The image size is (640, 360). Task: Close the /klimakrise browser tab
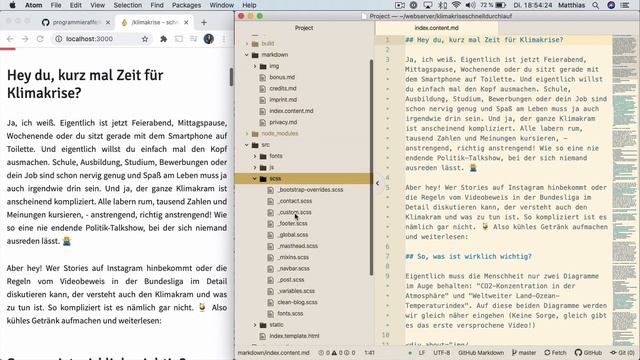pos(186,22)
